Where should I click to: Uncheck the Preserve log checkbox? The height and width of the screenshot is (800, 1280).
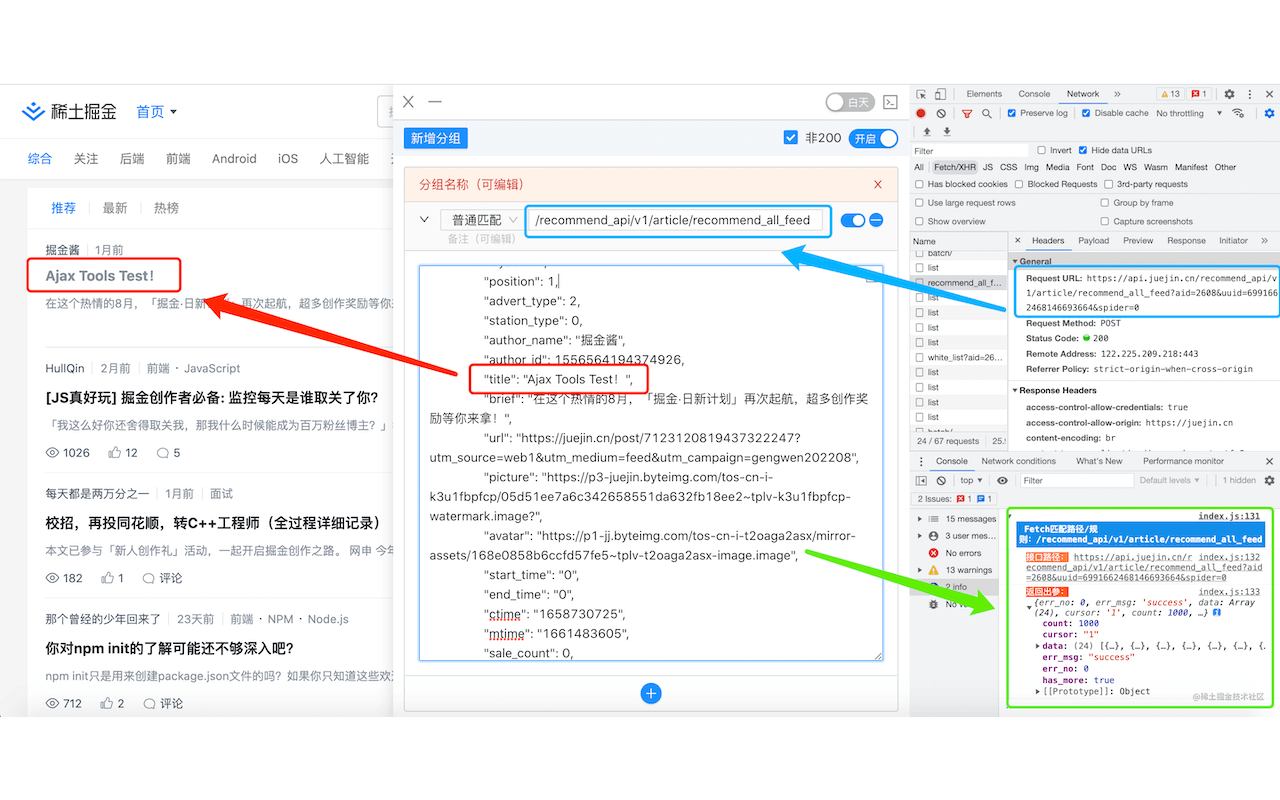1012,114
